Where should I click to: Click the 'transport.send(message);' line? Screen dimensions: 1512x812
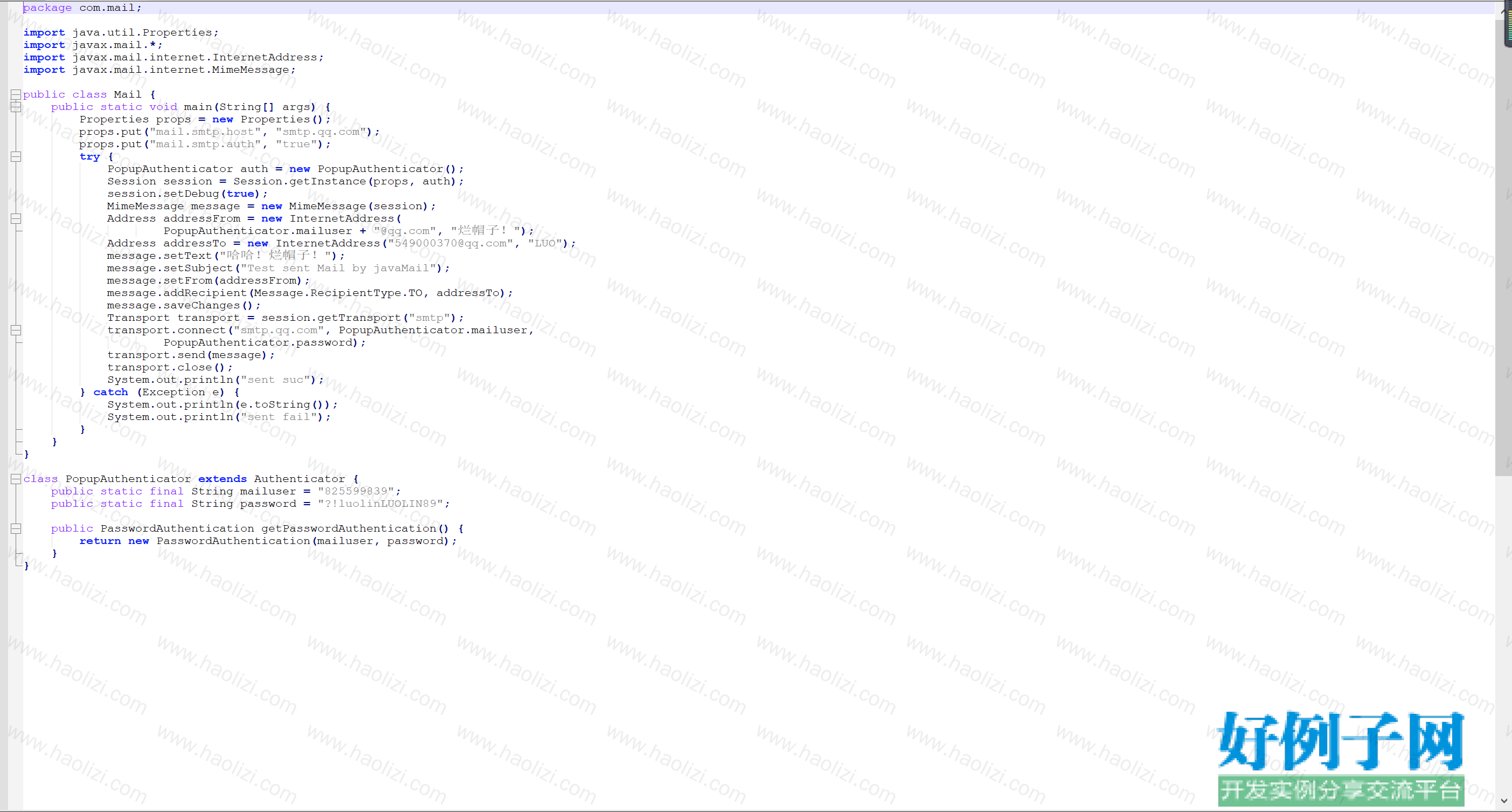pos(191,355)
